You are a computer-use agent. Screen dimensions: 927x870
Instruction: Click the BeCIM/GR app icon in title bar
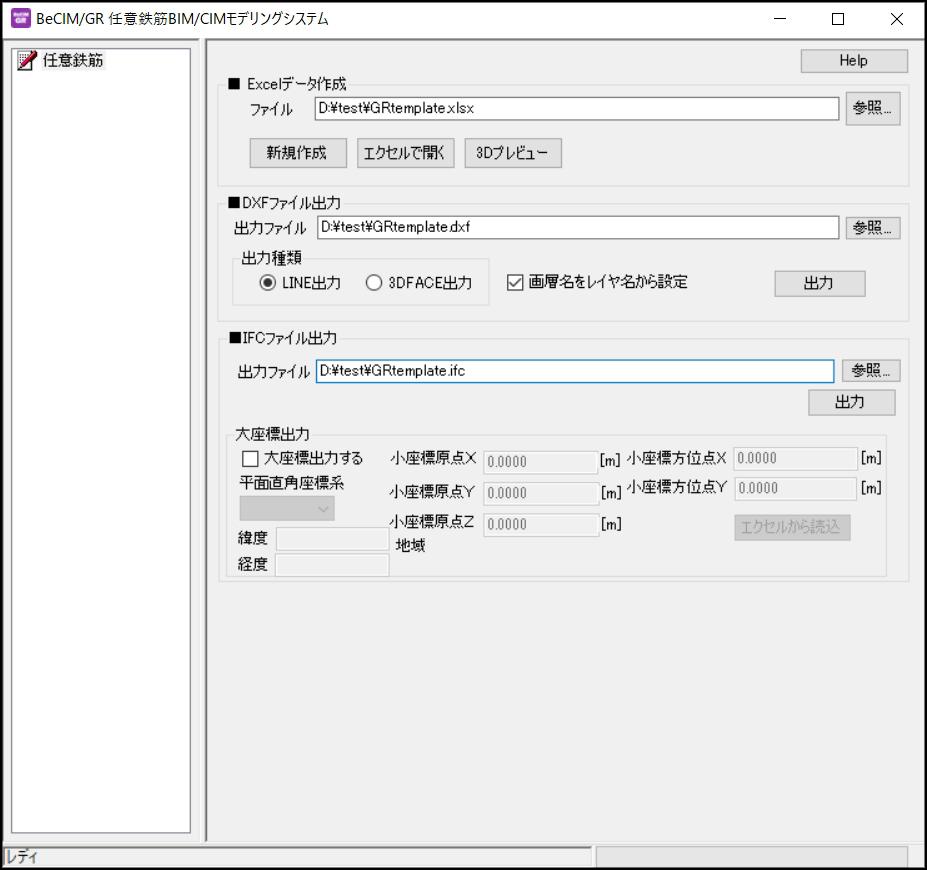(20, 18)
